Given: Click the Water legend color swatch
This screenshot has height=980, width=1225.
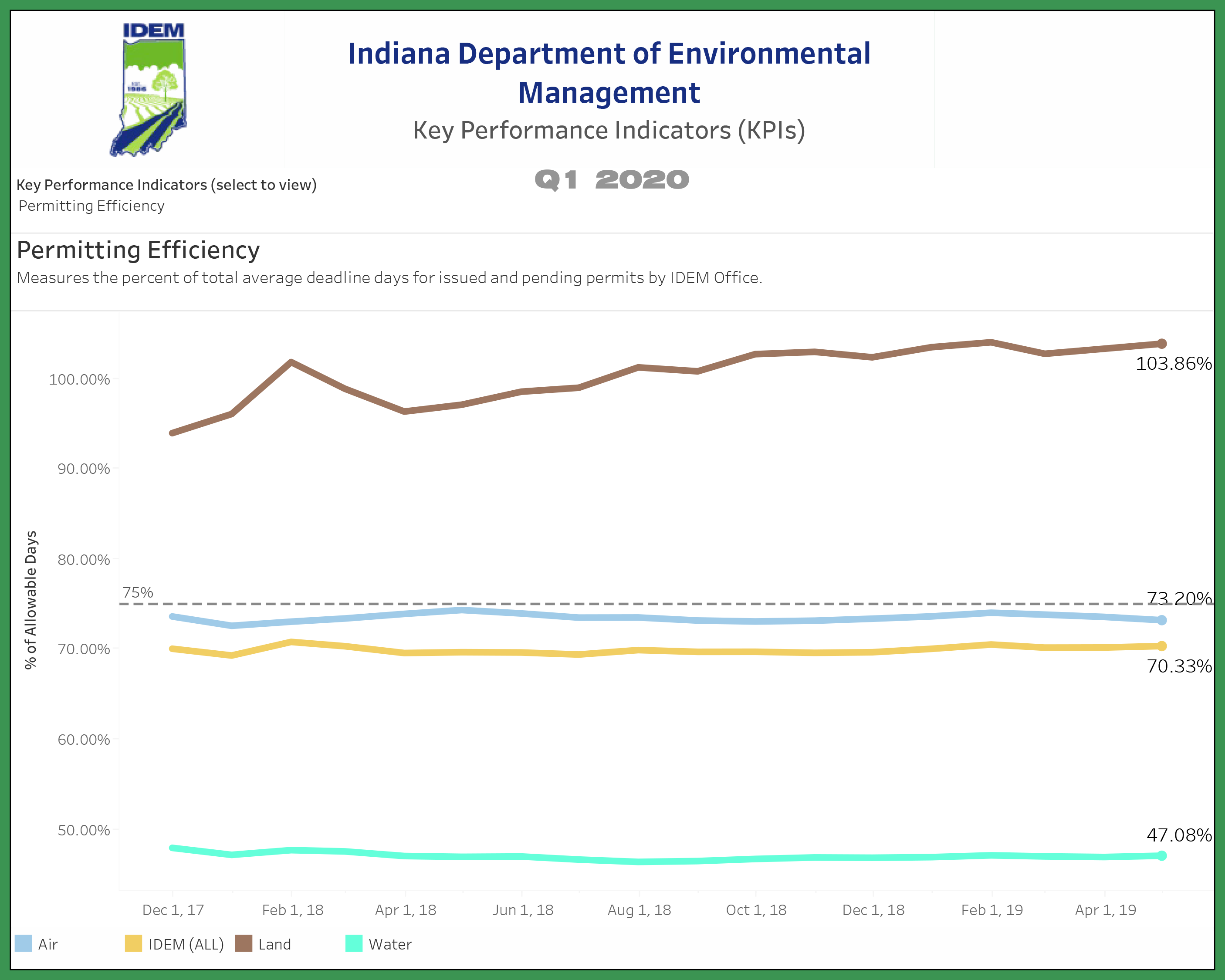Looking at the screenshot, I should 353,943.
